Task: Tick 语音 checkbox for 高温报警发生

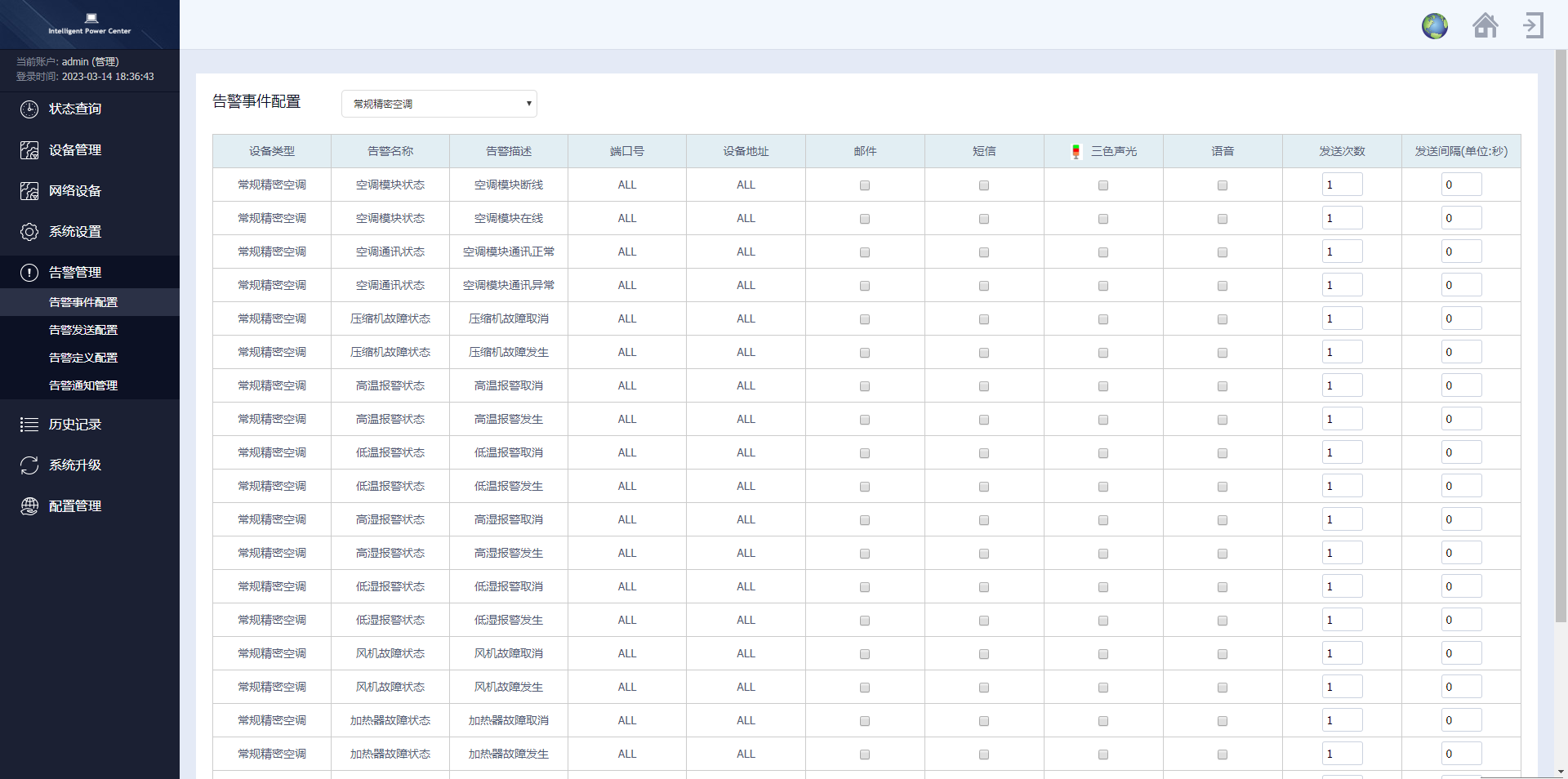Action: pos(1223,420)
